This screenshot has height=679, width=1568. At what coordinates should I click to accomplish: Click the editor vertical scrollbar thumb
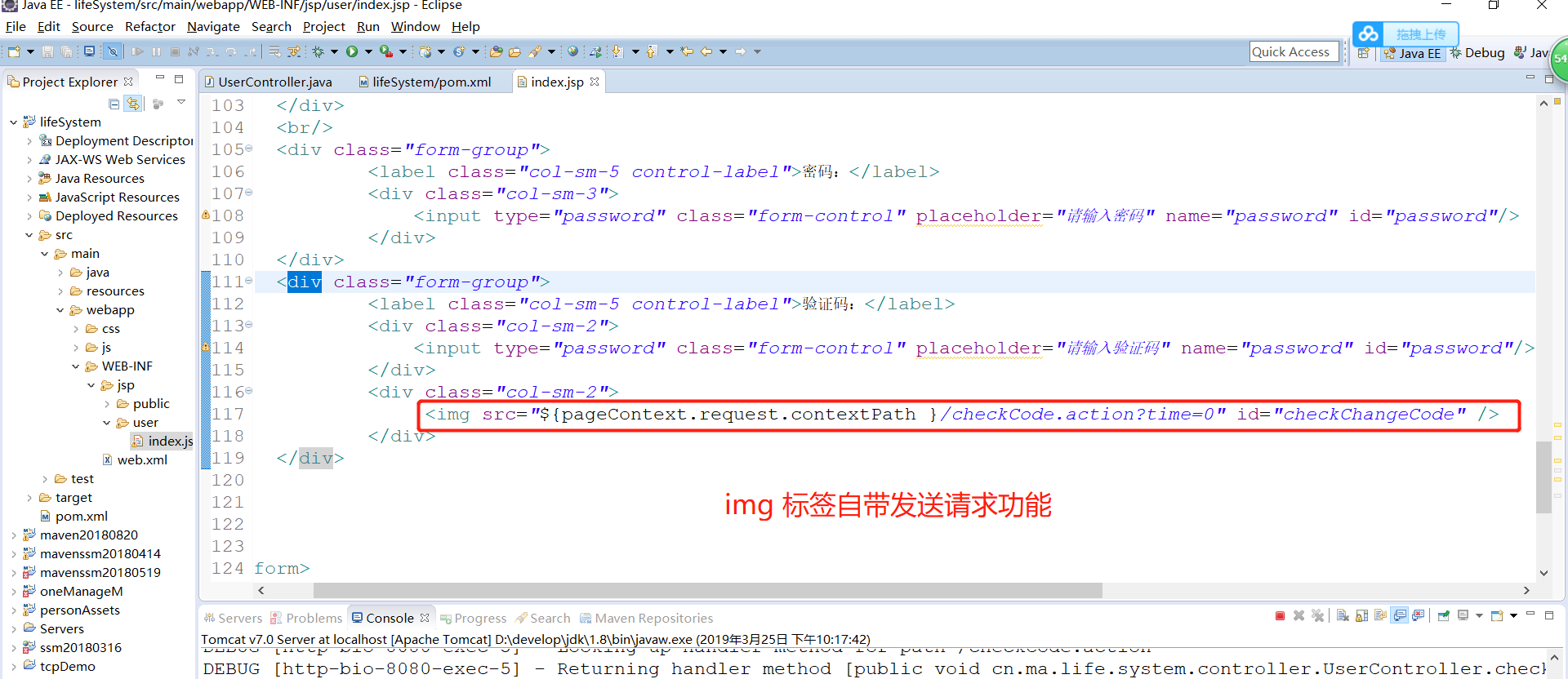tap(1543, 477)
